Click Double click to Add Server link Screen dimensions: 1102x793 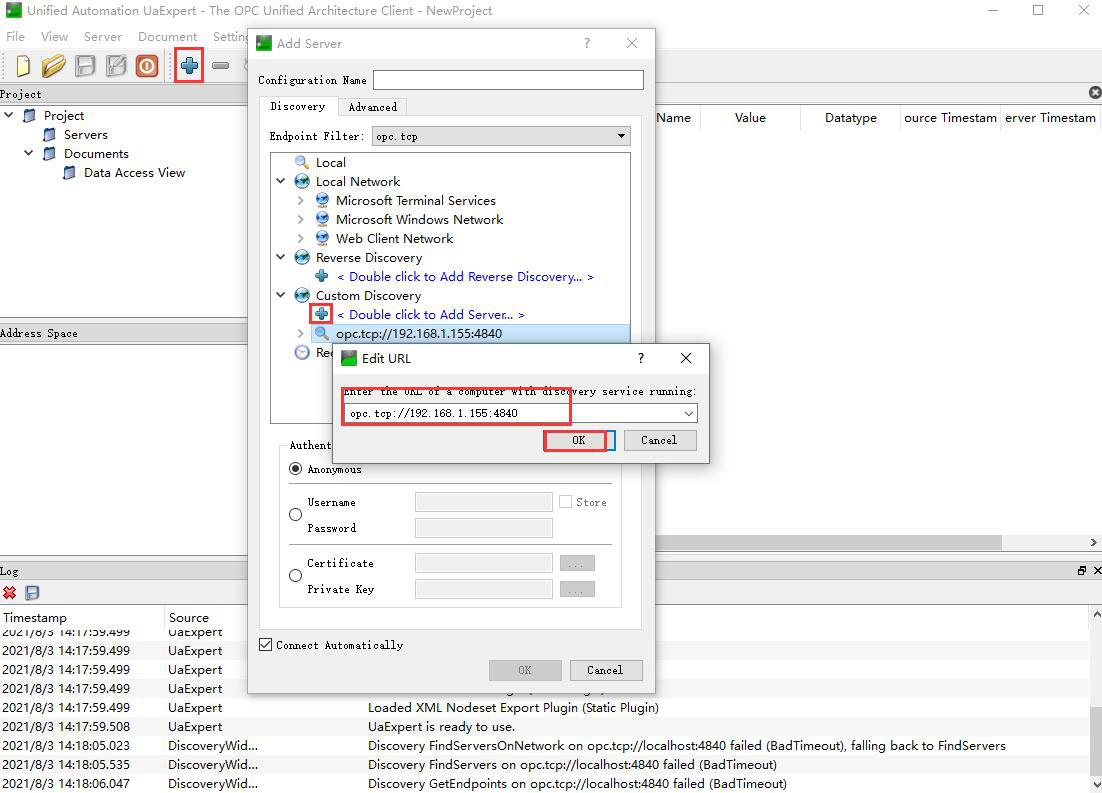431,314
